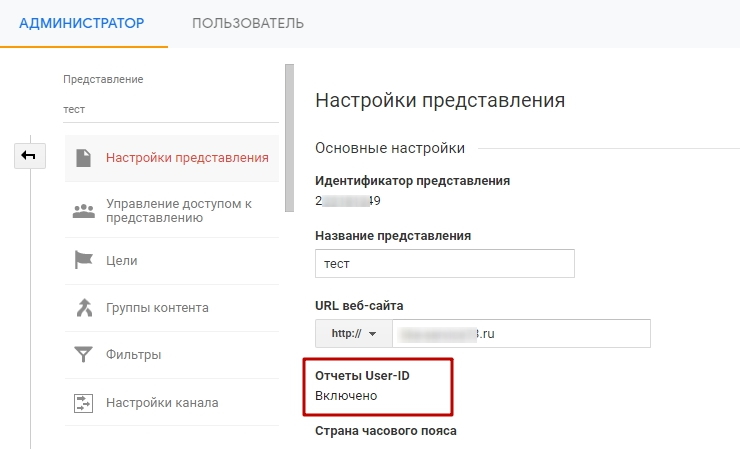Click the funnel icon for Фильтры
The width and height of the screenshot is (740, 449).
pos(84,355)
